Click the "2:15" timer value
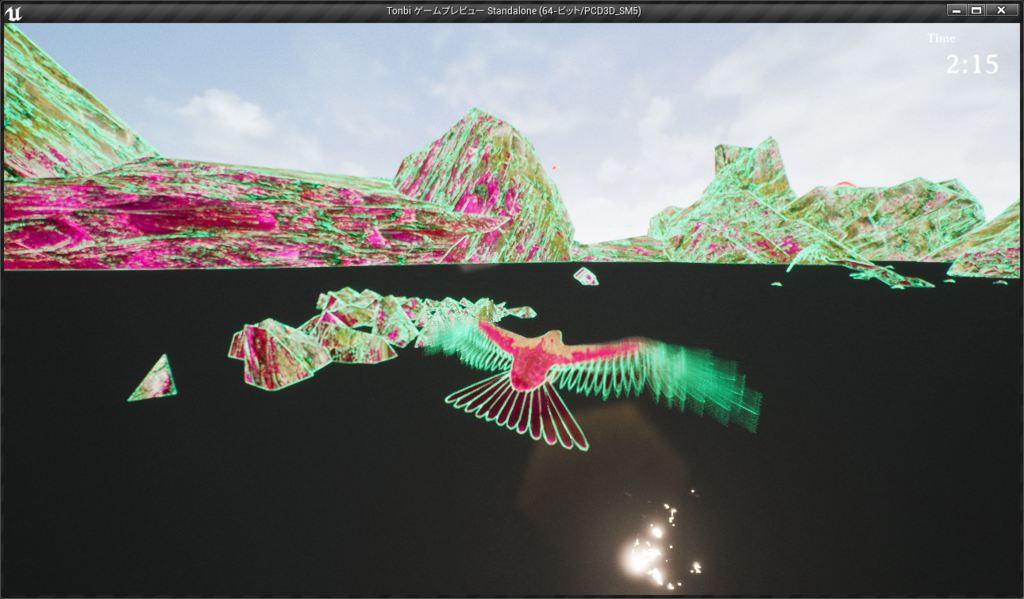This screenshot has height=599, width=1024. click(972, 64)
